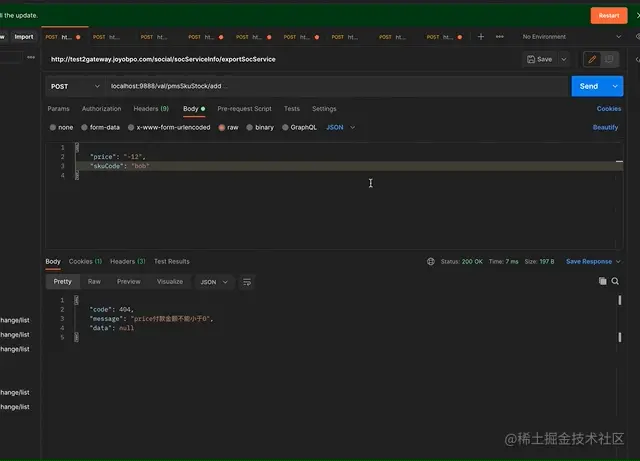Click the Cookies link
Image resolution: width=640 pixels, height=461 pixels.
[609, 109]
